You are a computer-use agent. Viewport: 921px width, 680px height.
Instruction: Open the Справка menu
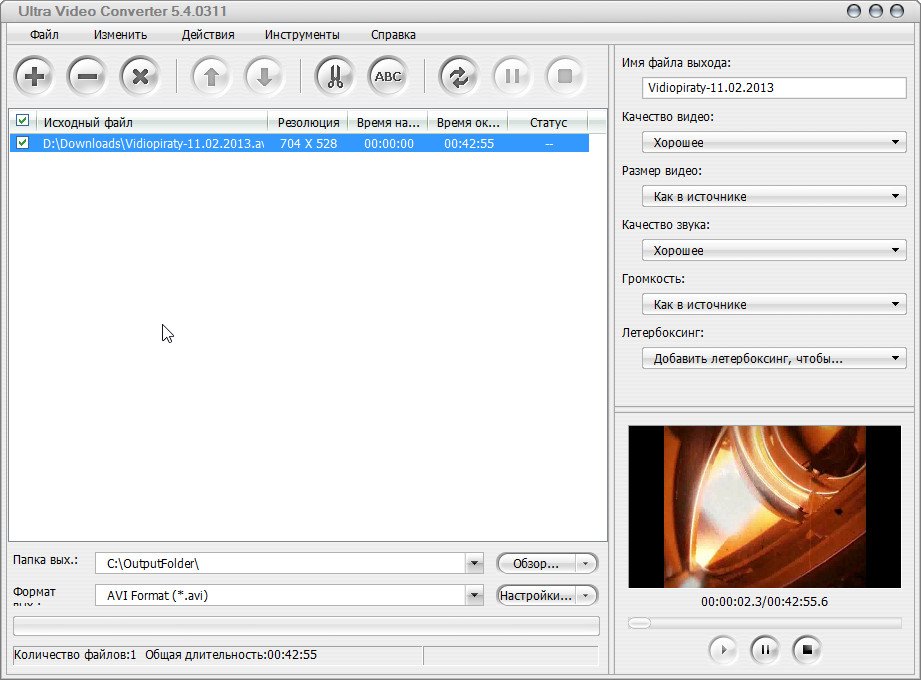click(393, 35)
